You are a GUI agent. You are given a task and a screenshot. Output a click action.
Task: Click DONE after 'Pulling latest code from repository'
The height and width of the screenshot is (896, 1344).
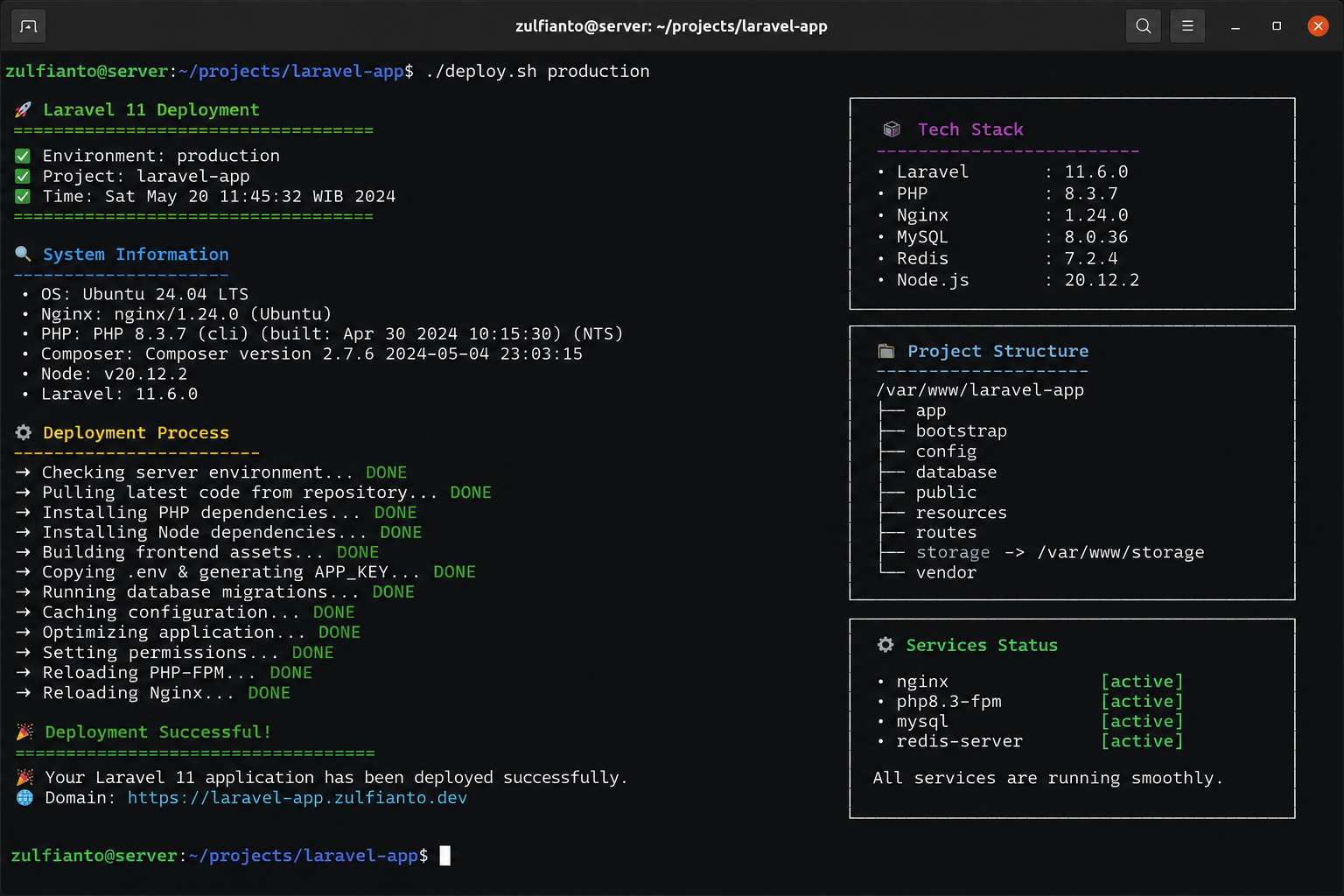(x=471, y=492)
